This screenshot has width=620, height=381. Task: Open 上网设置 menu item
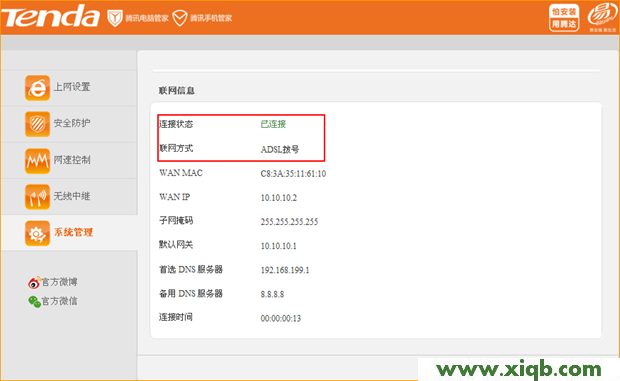pyautogui.click(x=69, y=88)
